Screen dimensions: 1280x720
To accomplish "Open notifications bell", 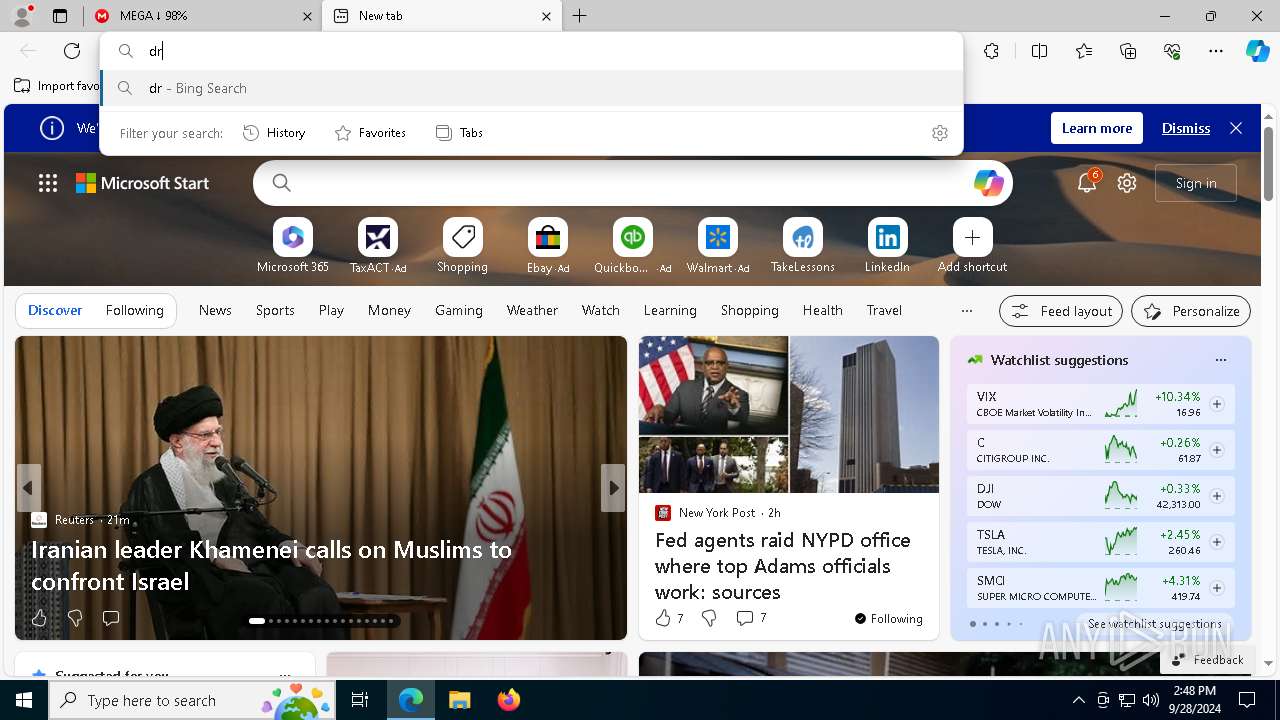I will click(1087, 183).
